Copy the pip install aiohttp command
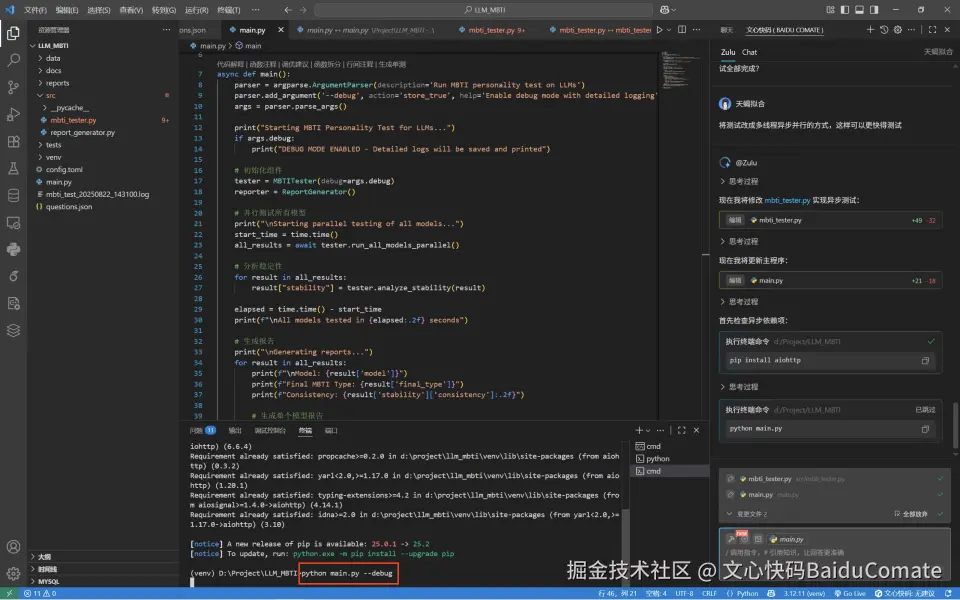 pyautogui.click(x=925, y=360)
